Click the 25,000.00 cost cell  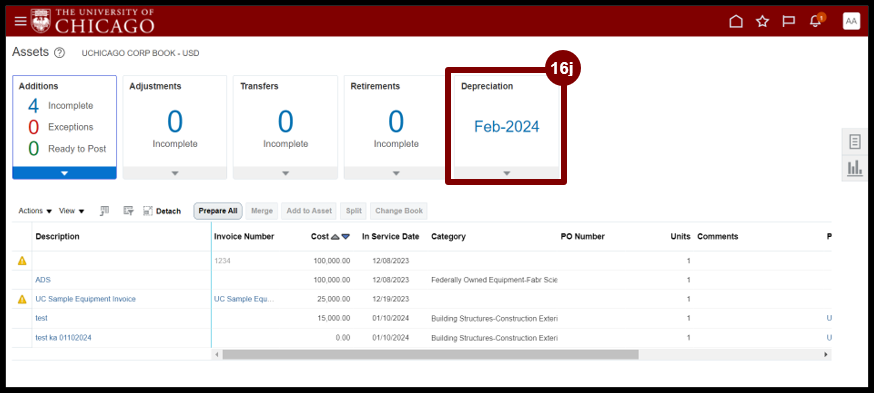[x=333, y=299]
